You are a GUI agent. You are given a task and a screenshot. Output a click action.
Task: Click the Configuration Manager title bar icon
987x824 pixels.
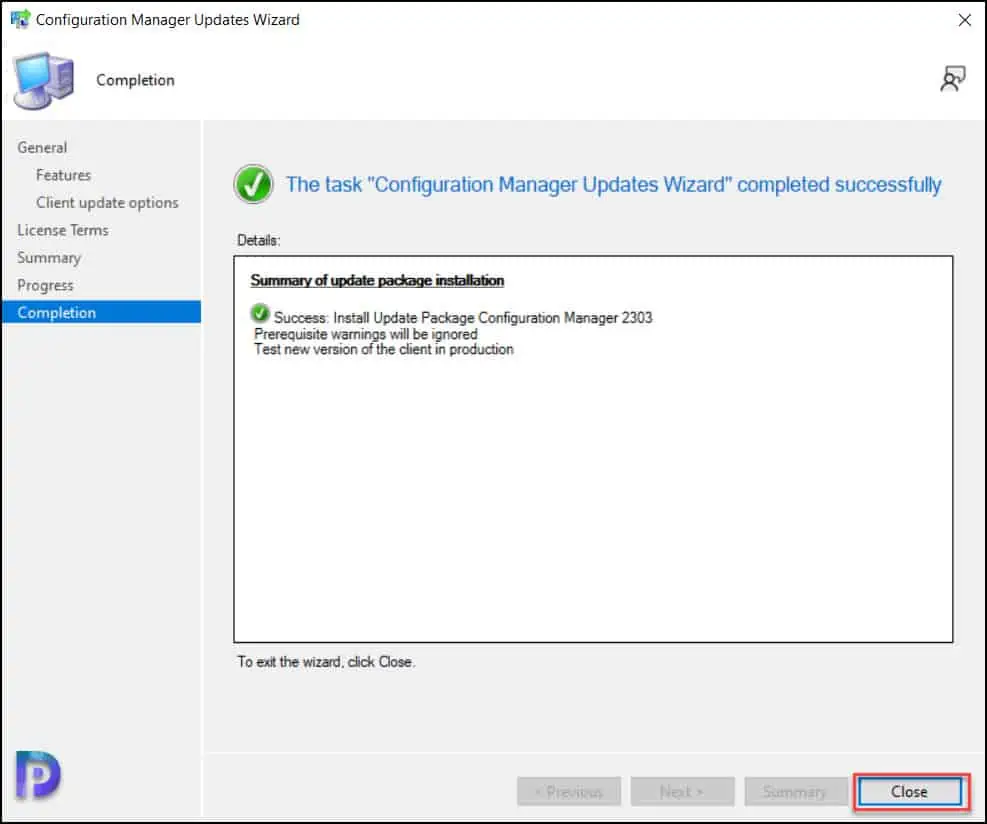[x=20, y=19]
